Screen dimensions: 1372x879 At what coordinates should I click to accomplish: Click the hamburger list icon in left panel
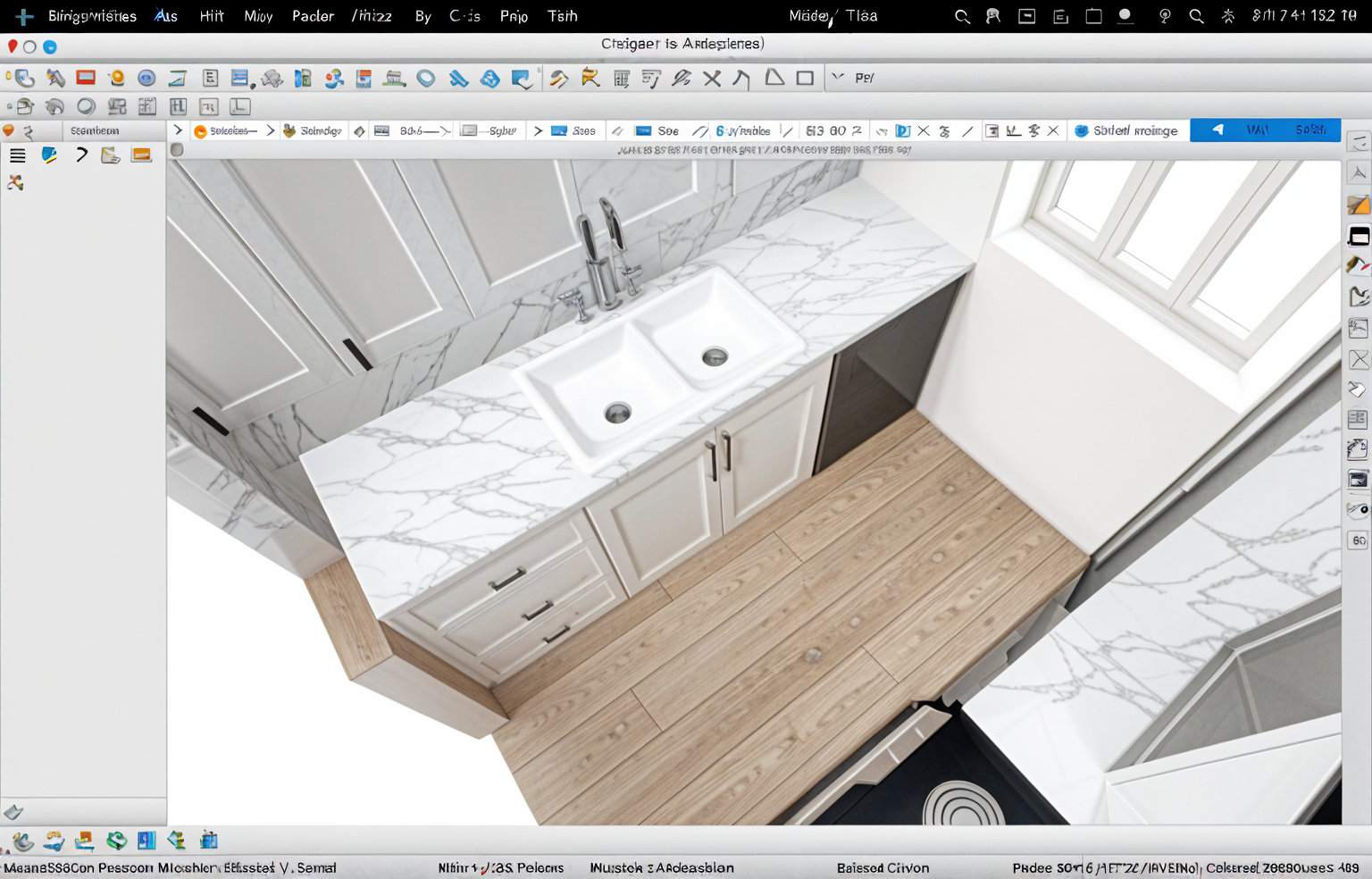point(17,155)
